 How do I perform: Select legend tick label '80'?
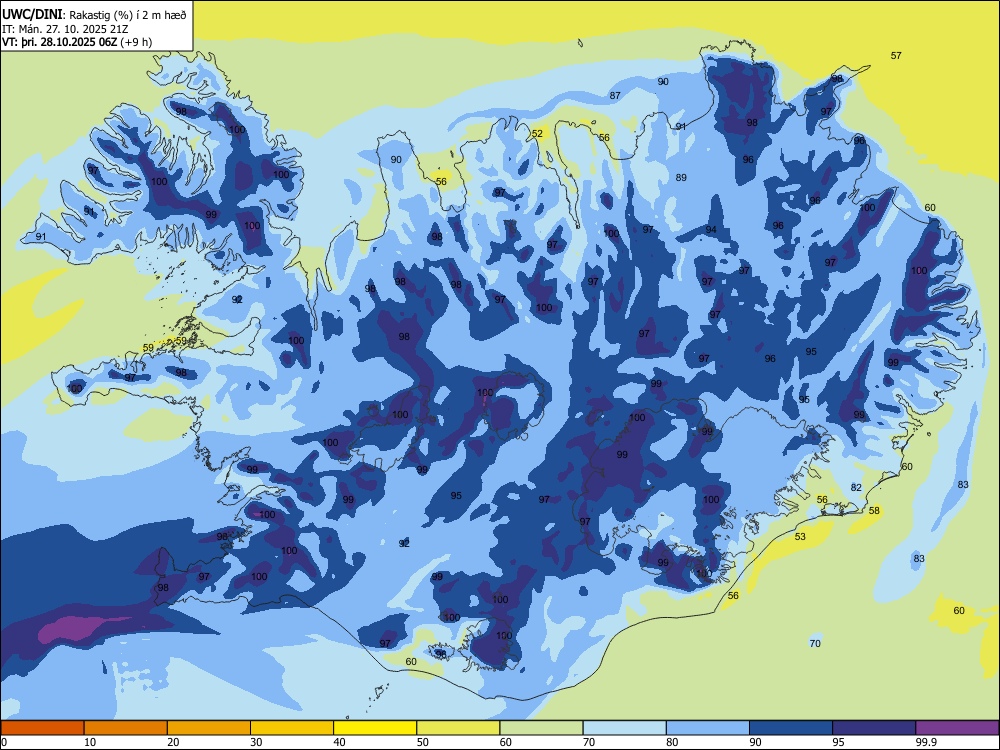tap(672, 742)
